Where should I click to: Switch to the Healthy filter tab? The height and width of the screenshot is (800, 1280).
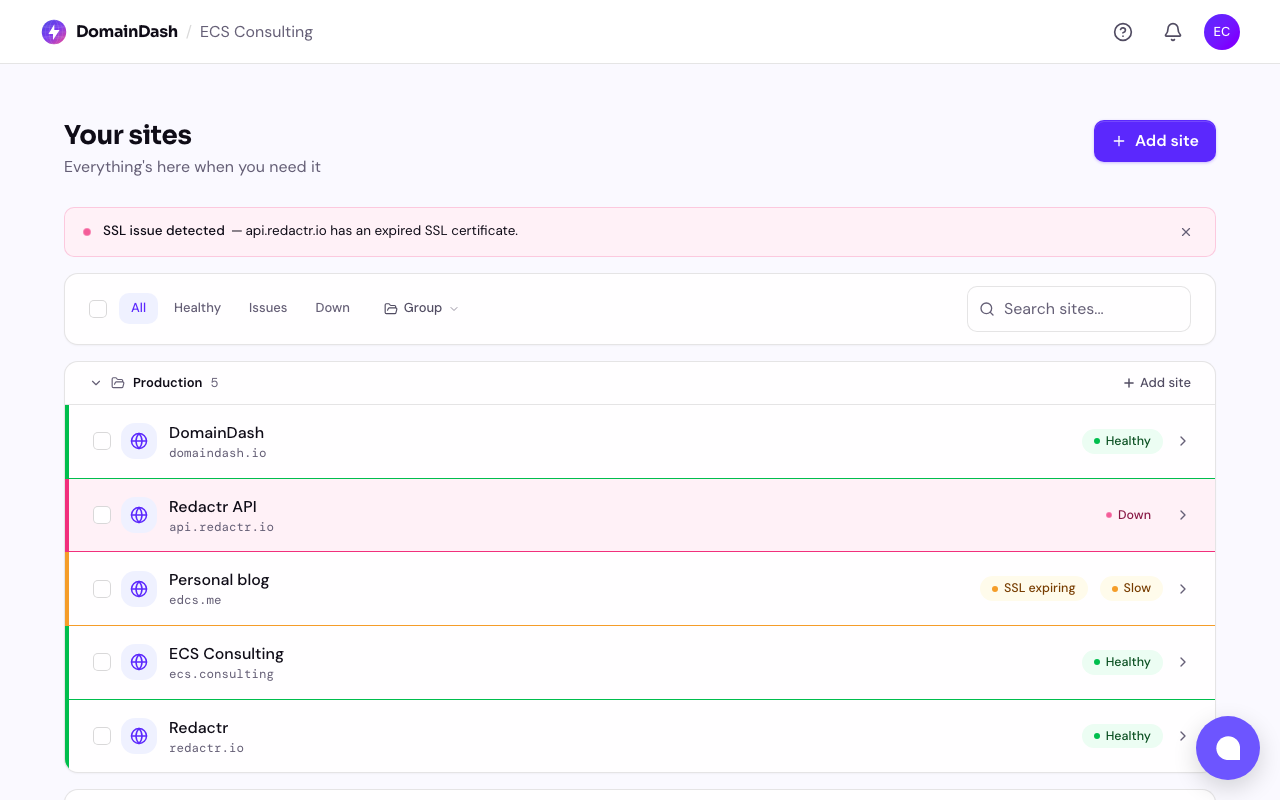[x=197, y=308]
